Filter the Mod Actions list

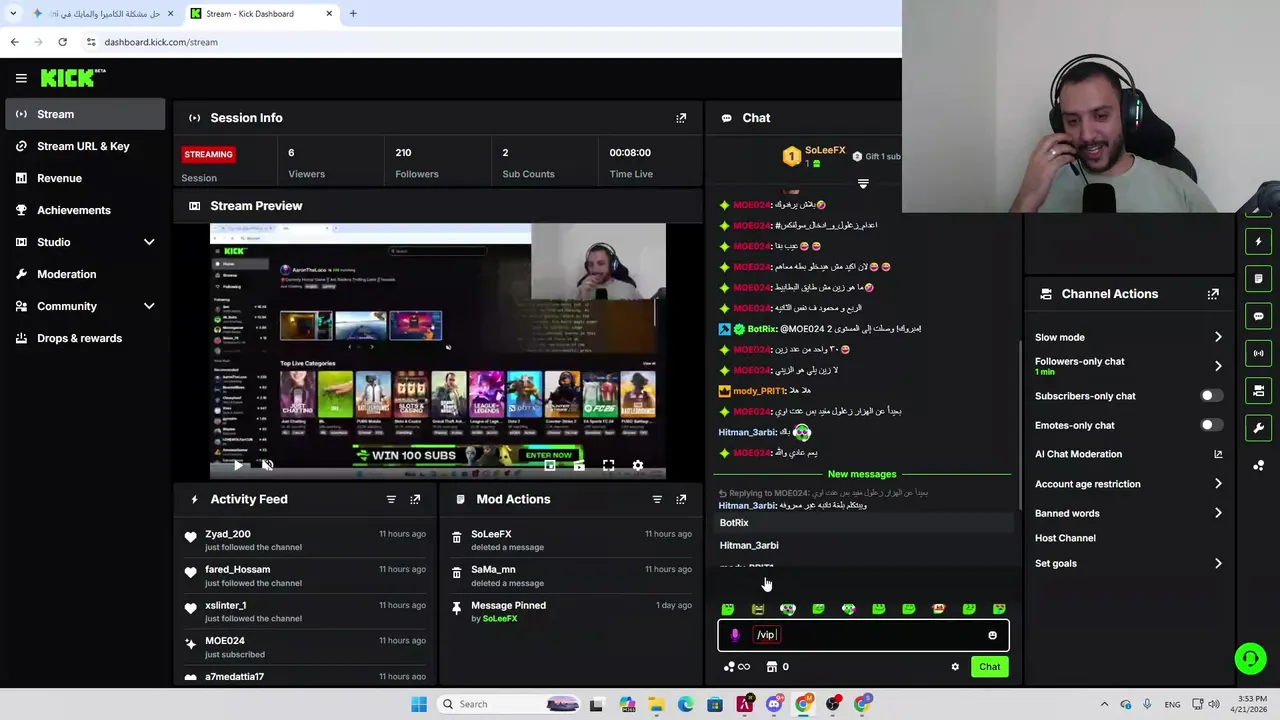click(657, 499)
